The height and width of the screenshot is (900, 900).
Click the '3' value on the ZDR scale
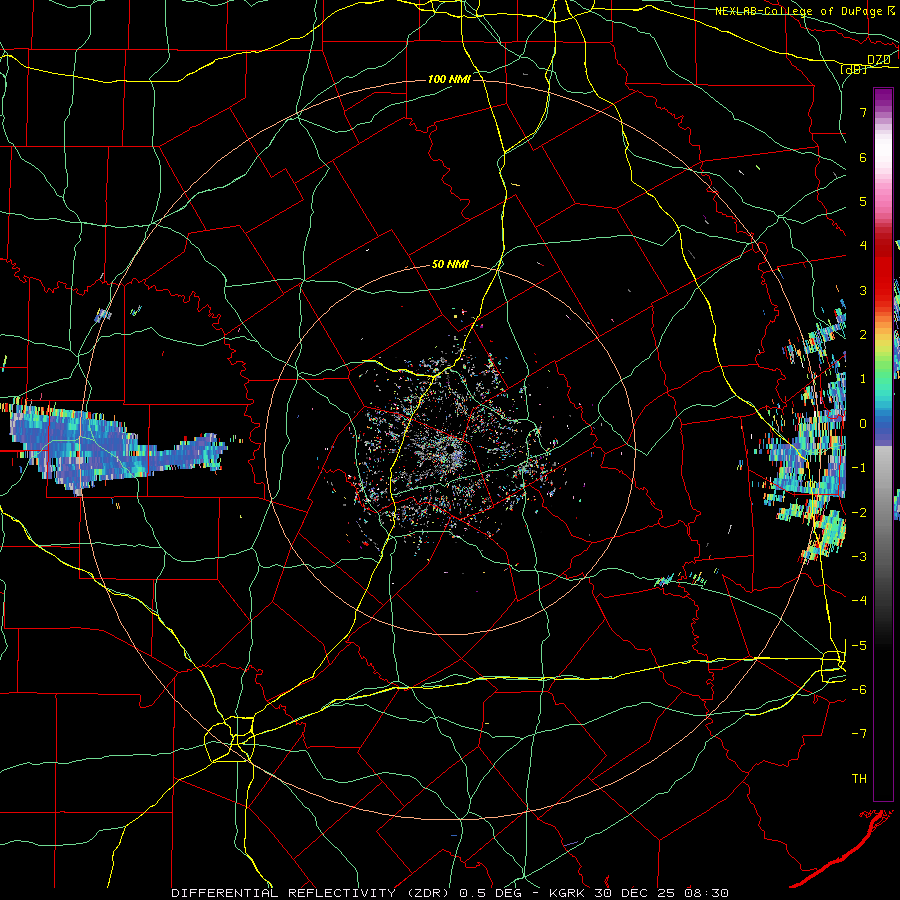tap(863, 290)
